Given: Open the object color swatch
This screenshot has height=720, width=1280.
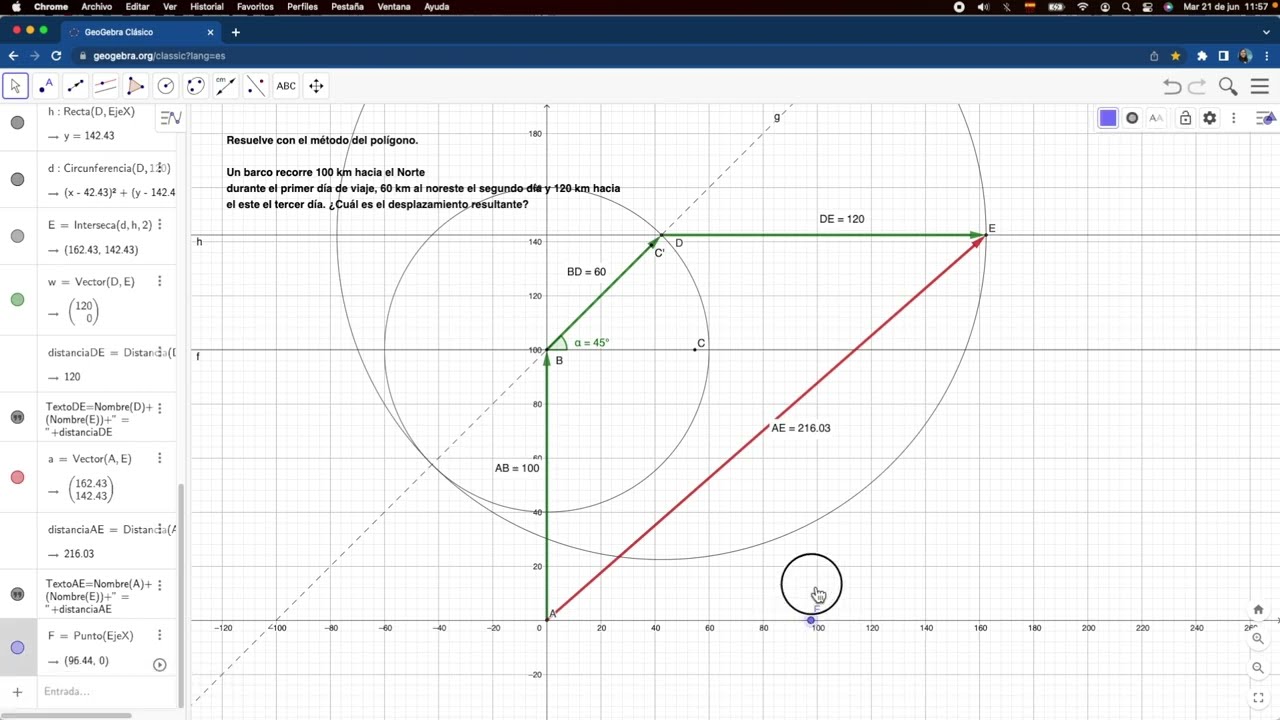Looking at the screenshot, I should [1108, 118].
